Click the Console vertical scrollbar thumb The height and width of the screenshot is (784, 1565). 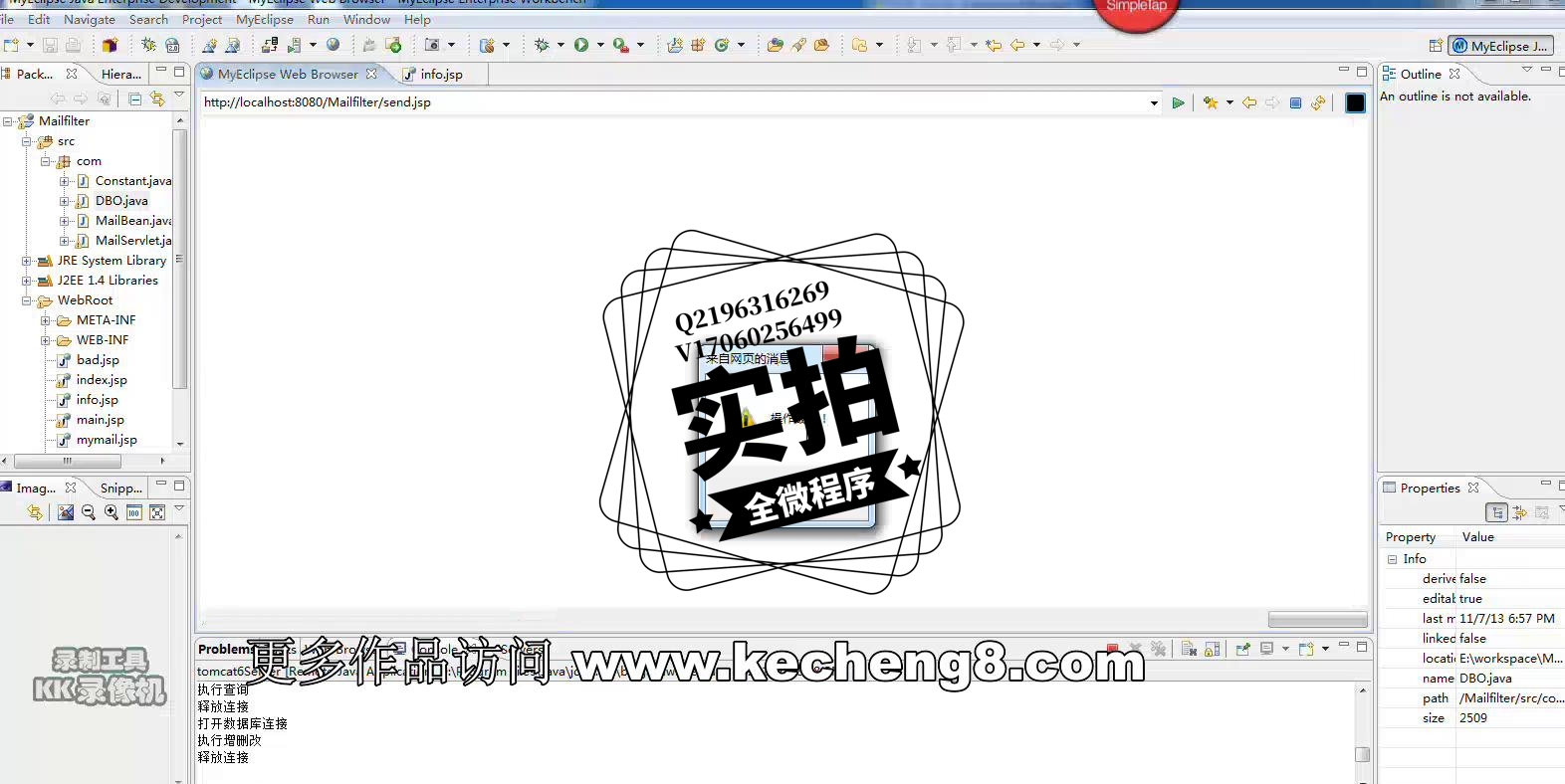pos(1363,754)
